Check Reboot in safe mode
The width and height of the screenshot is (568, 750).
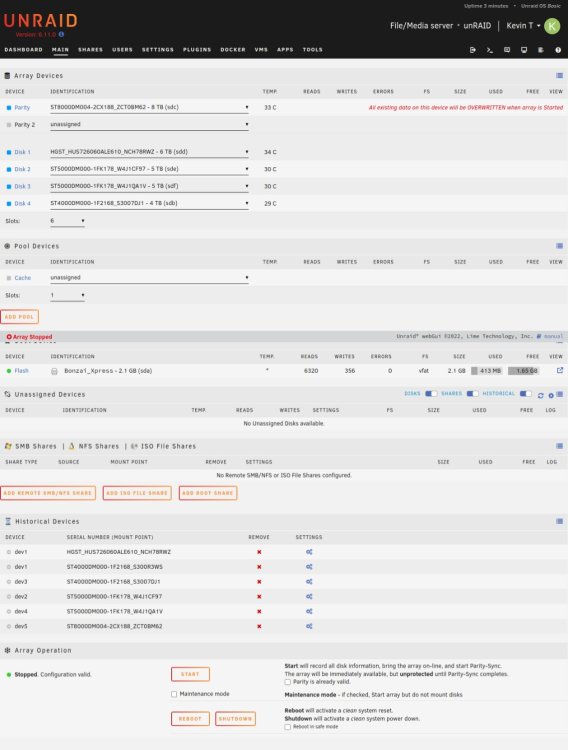(x=288, y=727)
